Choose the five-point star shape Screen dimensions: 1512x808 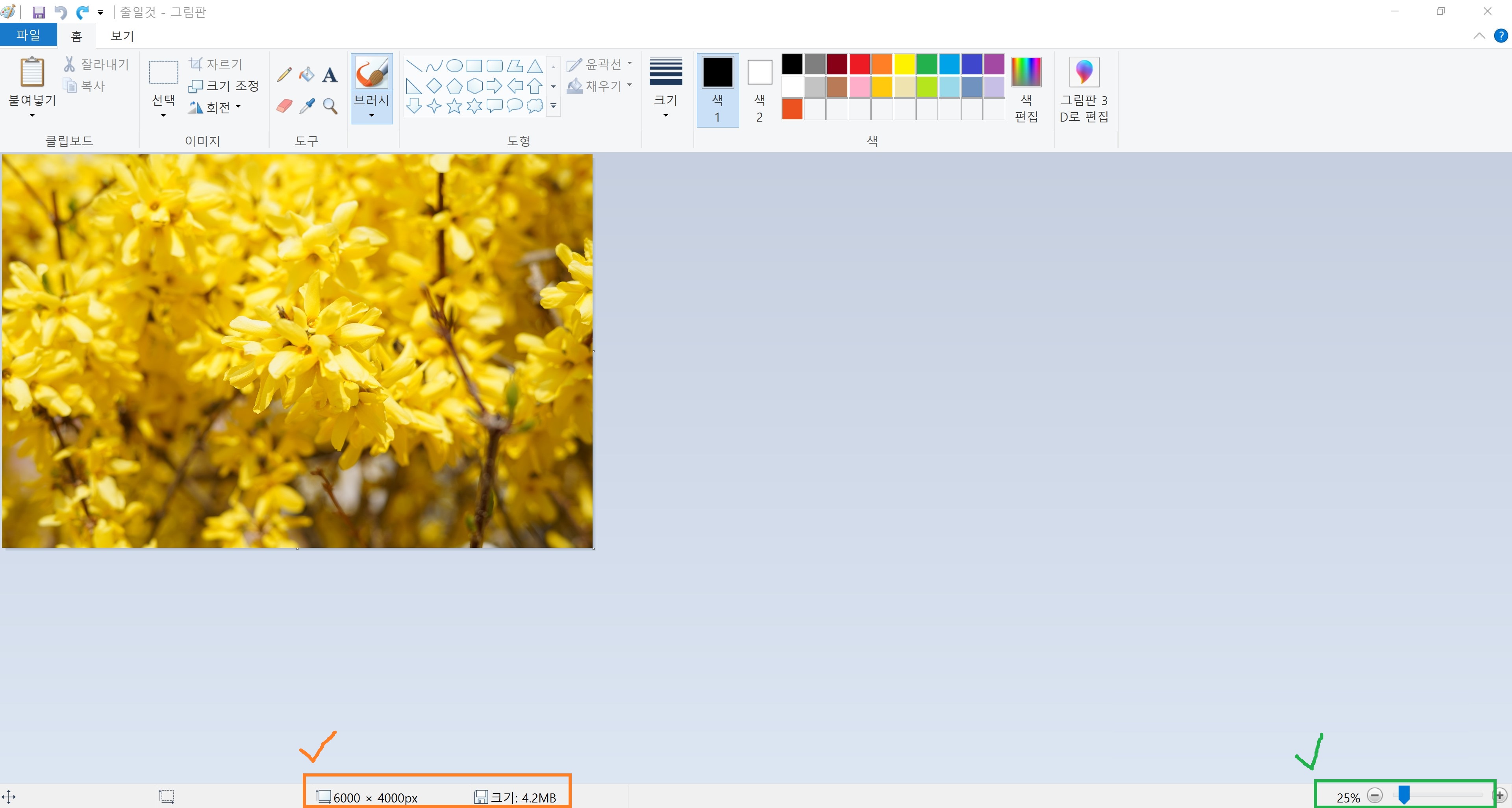[454, 106]
